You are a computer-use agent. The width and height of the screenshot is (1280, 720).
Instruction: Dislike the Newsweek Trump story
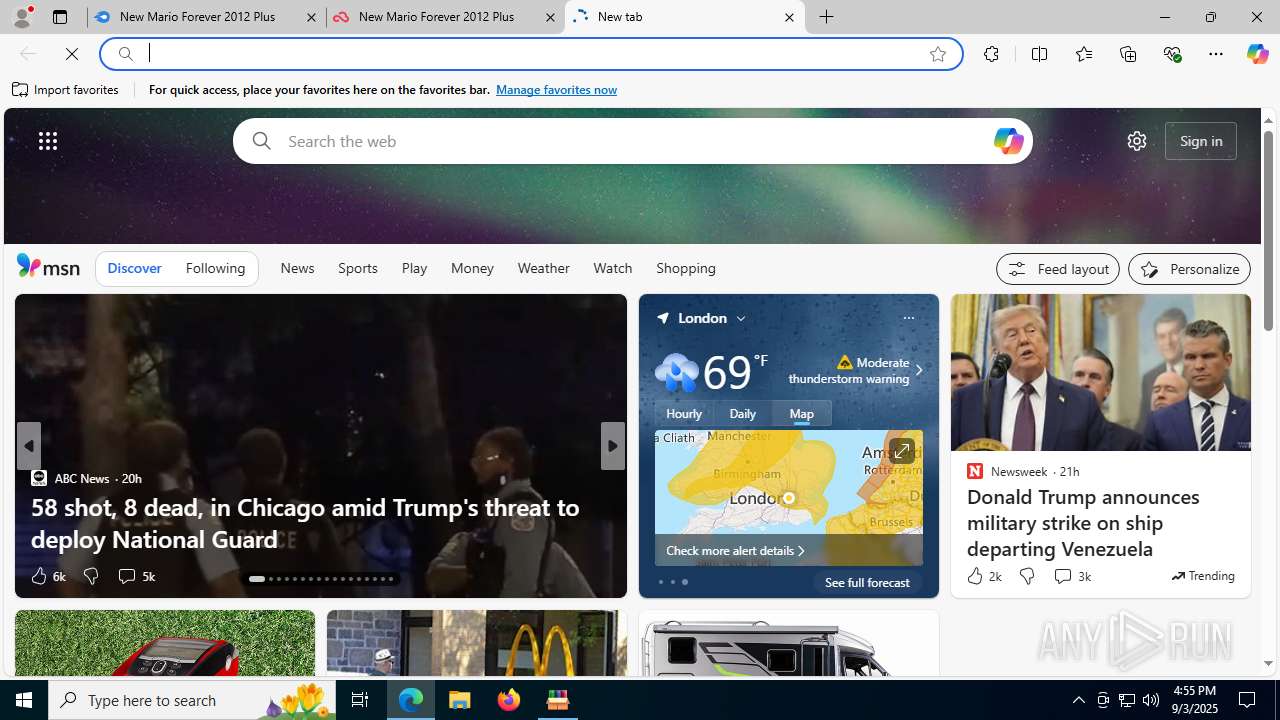coord(1027,576)
